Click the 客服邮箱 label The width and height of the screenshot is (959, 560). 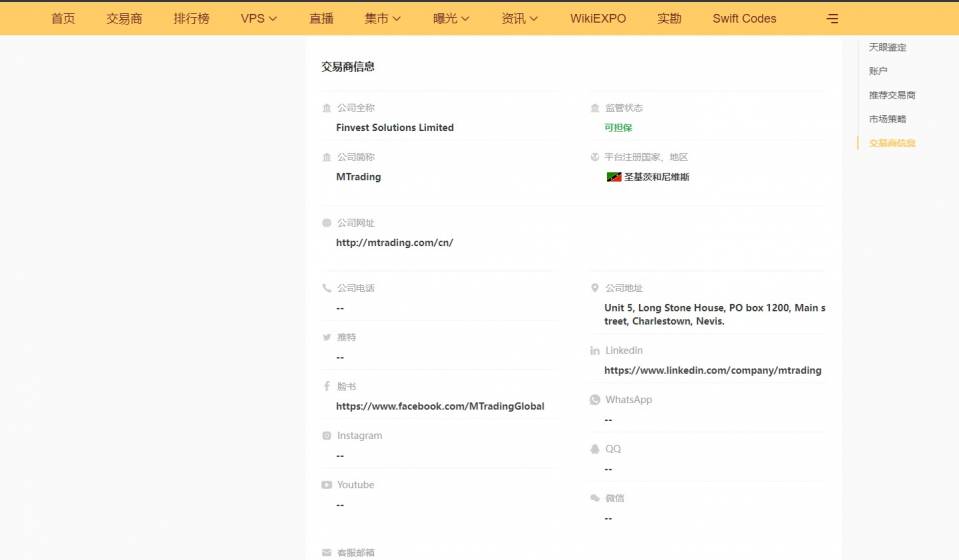pos(356,553)
